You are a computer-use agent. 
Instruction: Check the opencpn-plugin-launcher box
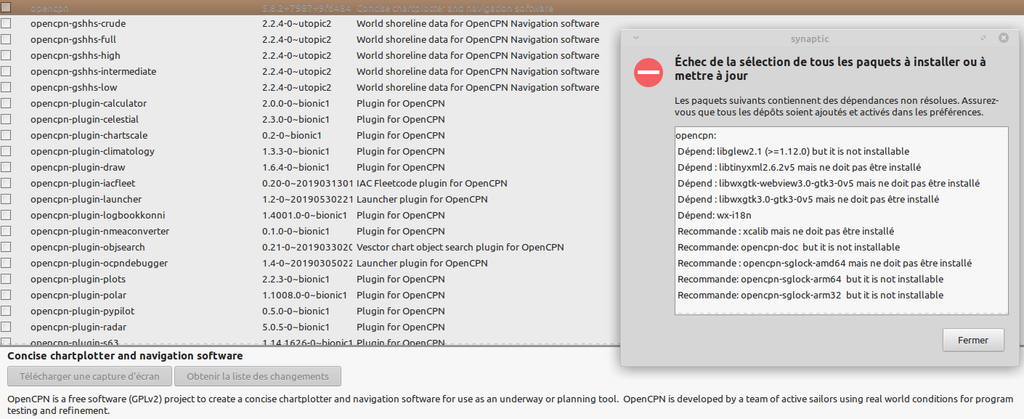(x=6, y=199)
